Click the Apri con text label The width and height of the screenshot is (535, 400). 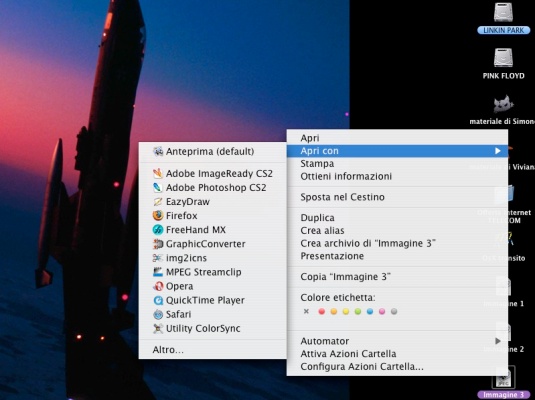click(319, 151)
